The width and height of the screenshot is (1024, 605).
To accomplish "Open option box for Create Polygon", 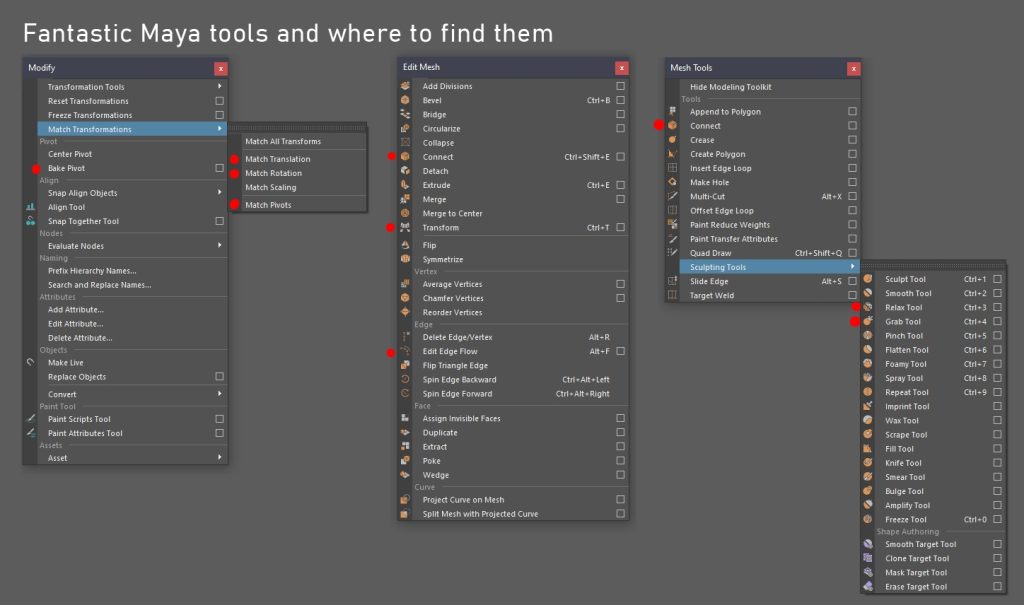I will pos(852,154).
